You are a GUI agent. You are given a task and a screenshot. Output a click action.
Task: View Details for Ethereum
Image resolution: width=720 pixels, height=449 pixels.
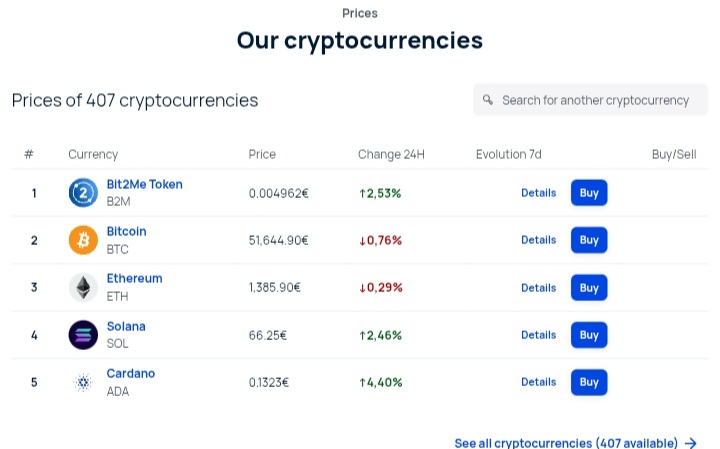point(539,288)
